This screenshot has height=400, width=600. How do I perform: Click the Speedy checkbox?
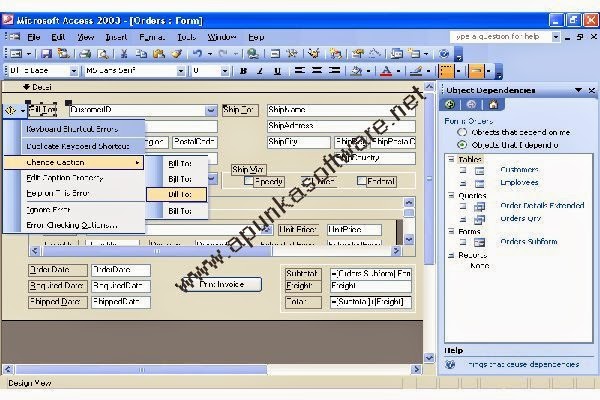(x=249, y=181)
